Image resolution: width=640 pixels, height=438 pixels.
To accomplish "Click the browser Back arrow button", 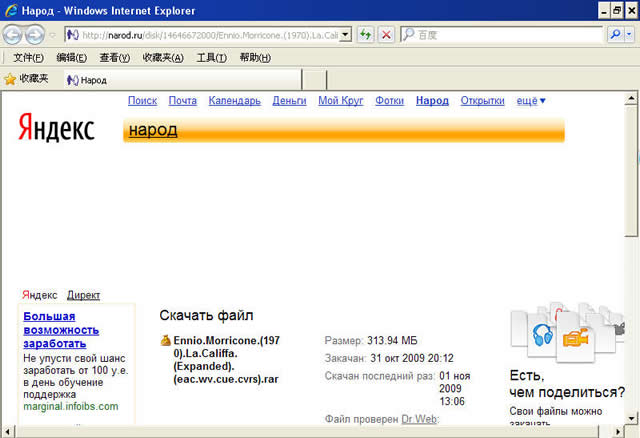I will pos(12,35).
